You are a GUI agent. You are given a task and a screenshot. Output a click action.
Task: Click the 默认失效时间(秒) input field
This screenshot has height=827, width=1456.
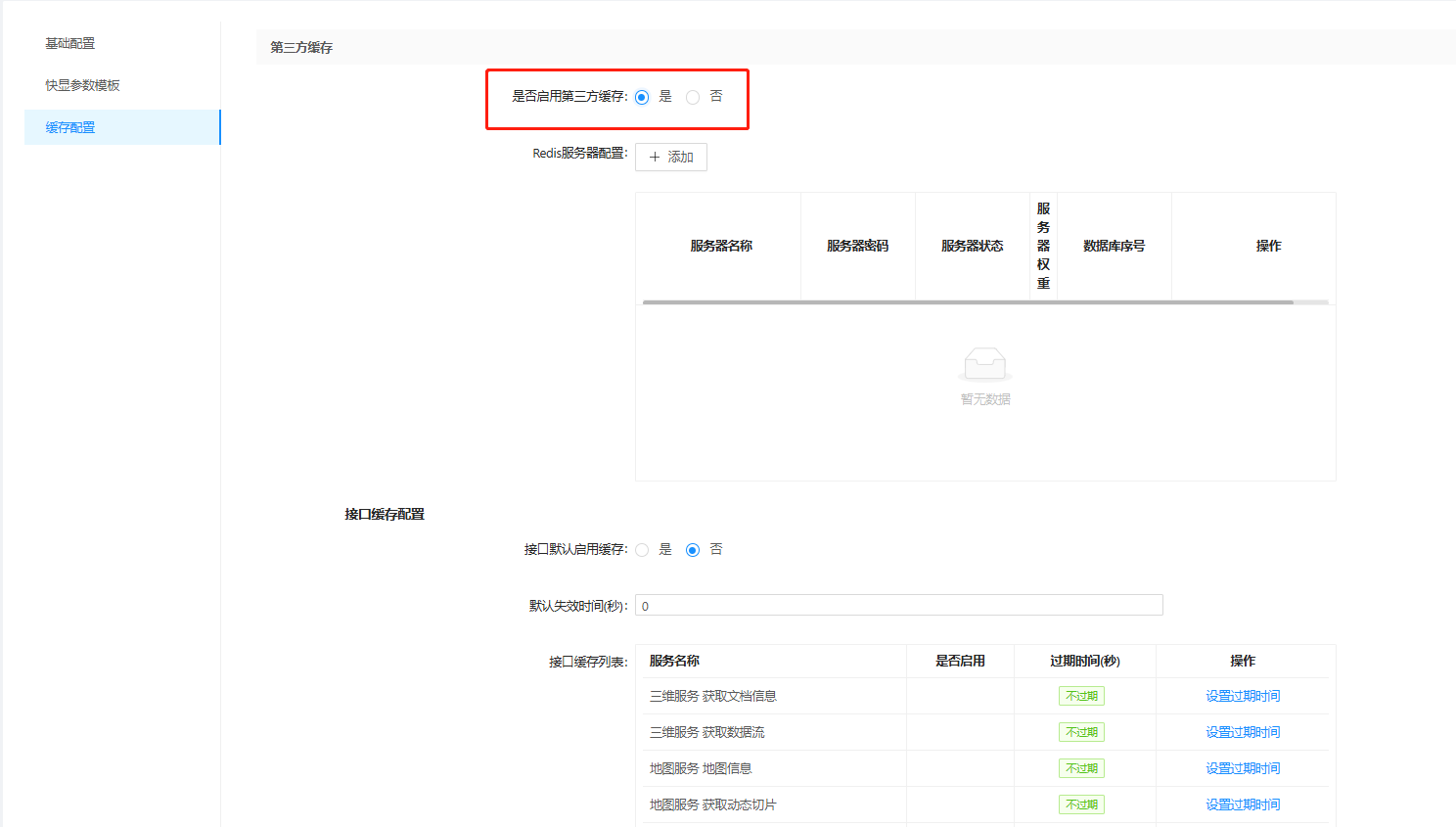pos(899,605)
